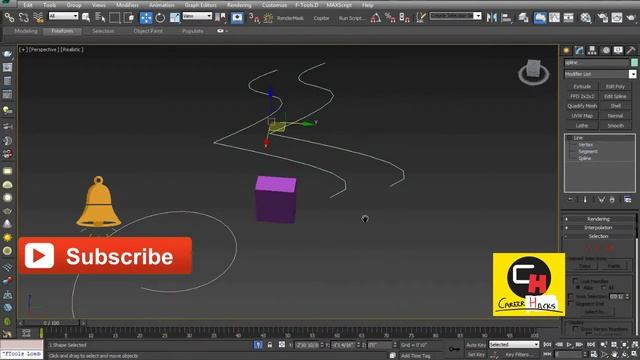Enable the Segment End checkbox
The image size is (640, 360).
[571, 304]
